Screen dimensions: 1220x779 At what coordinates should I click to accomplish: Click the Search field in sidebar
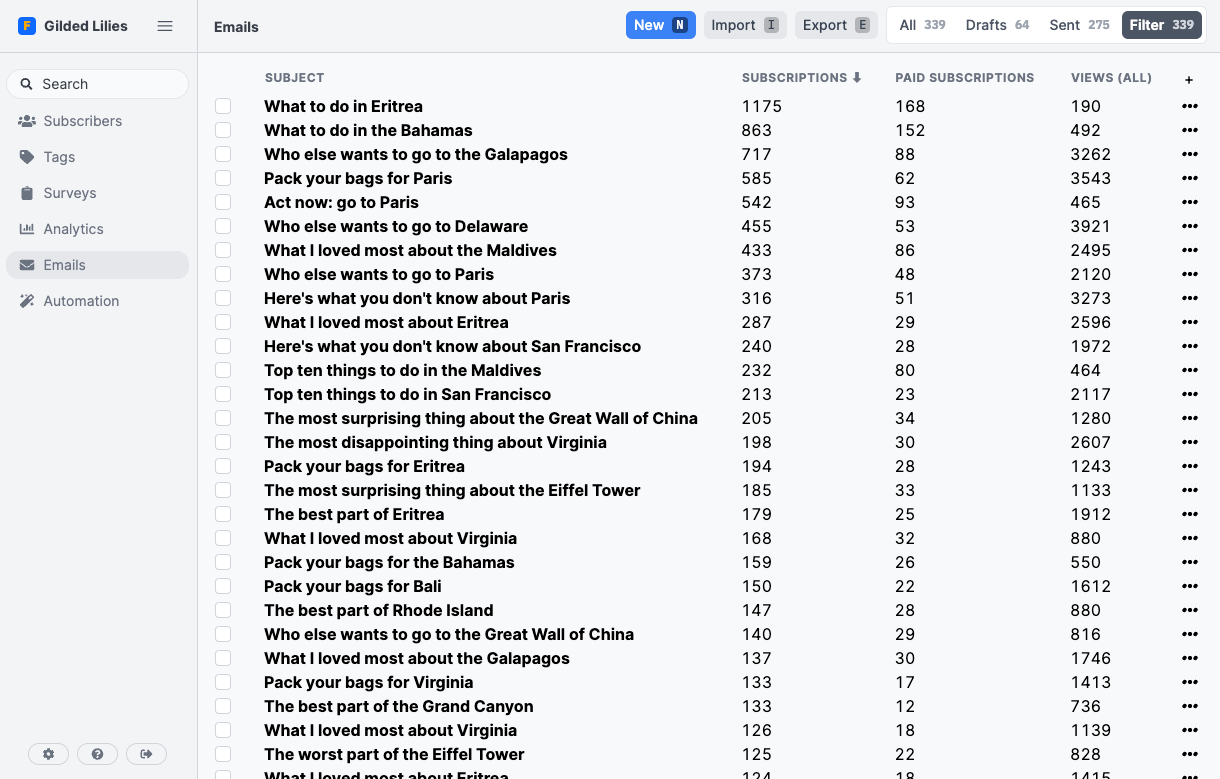pos(97,84)
